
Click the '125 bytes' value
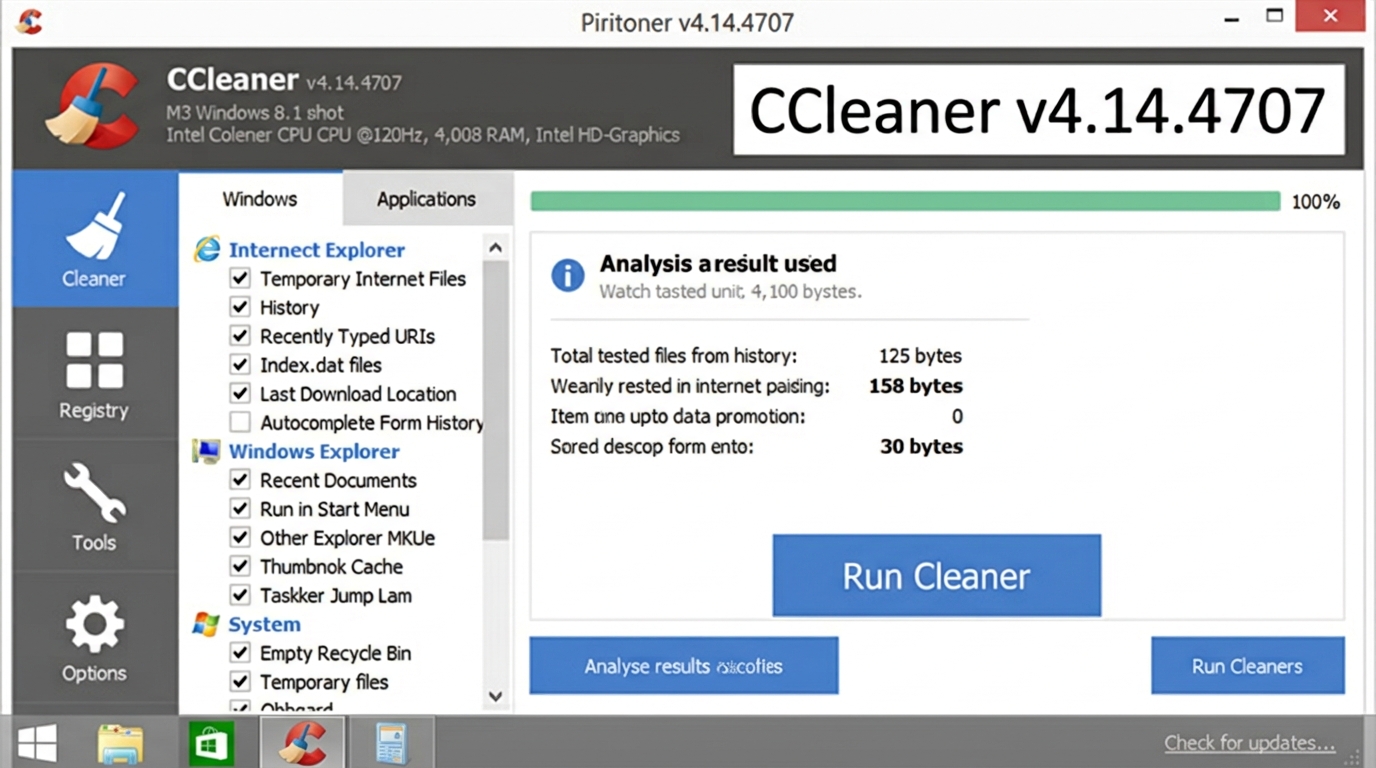pyautogui.click(x=920, y=356)
